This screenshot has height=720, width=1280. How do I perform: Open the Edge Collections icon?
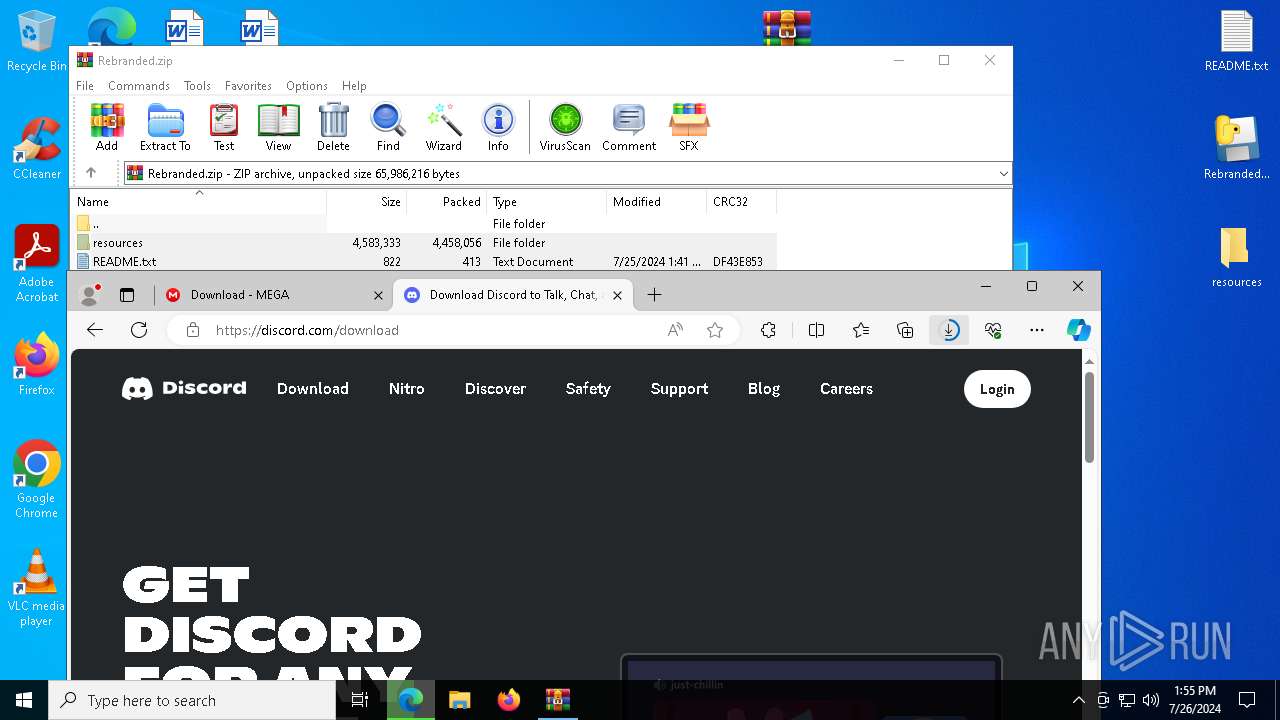[905, 330]
